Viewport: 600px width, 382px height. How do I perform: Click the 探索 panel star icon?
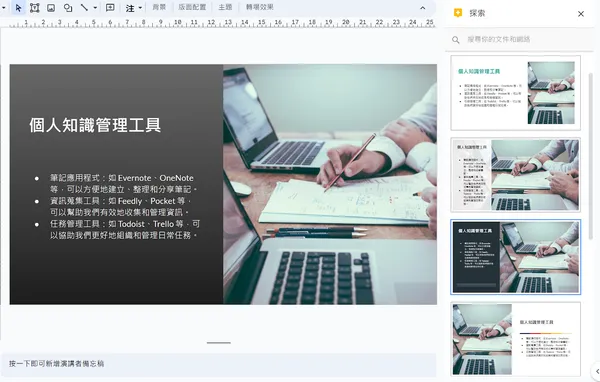(458, 13)
